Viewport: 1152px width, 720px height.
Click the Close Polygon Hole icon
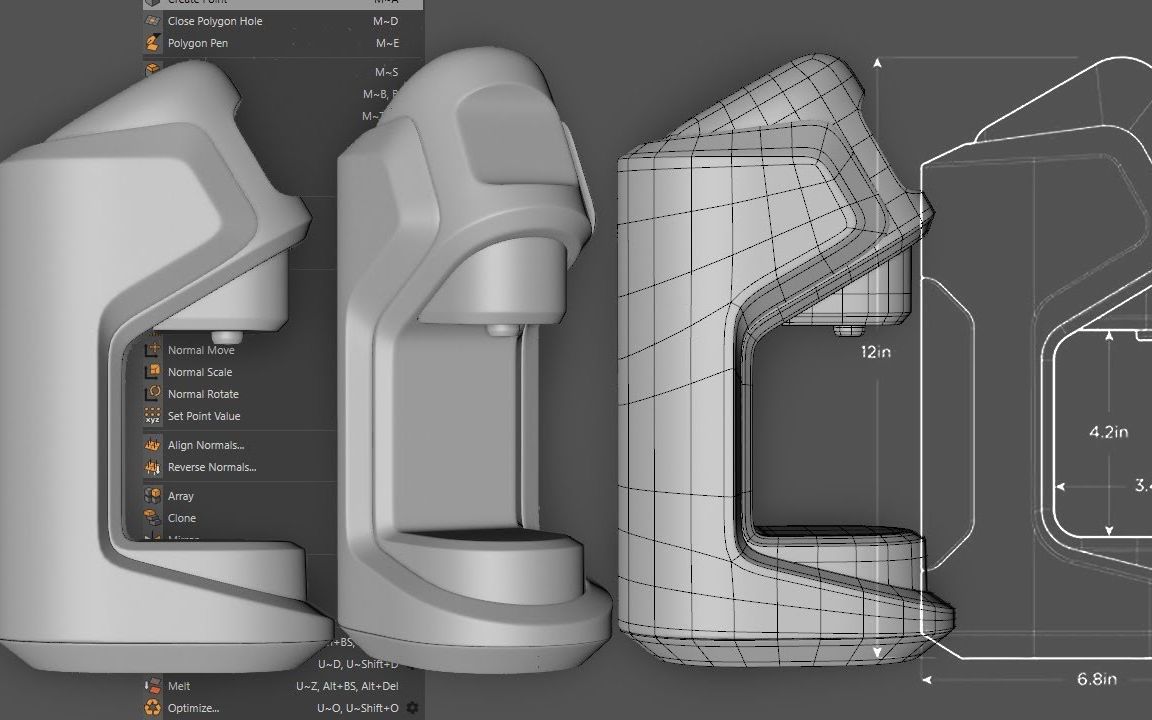pos(153,20)
